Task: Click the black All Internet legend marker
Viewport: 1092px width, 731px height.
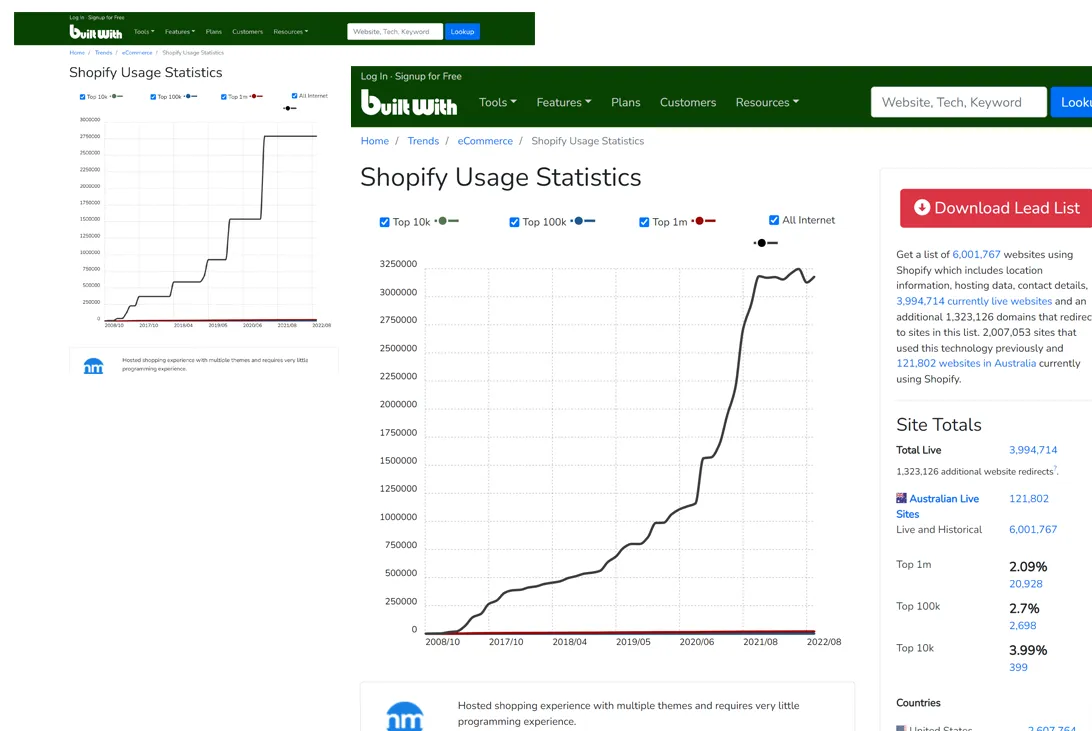Action: click(x=765, y=243)
